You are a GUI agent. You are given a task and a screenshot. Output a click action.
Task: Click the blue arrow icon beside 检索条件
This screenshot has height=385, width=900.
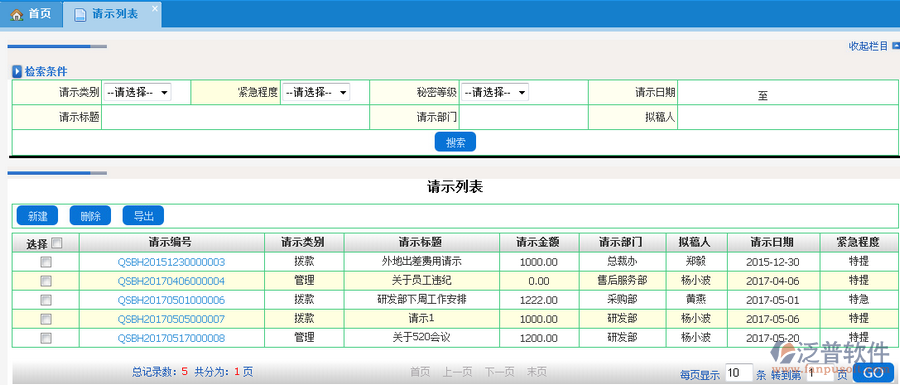point(17,72)
